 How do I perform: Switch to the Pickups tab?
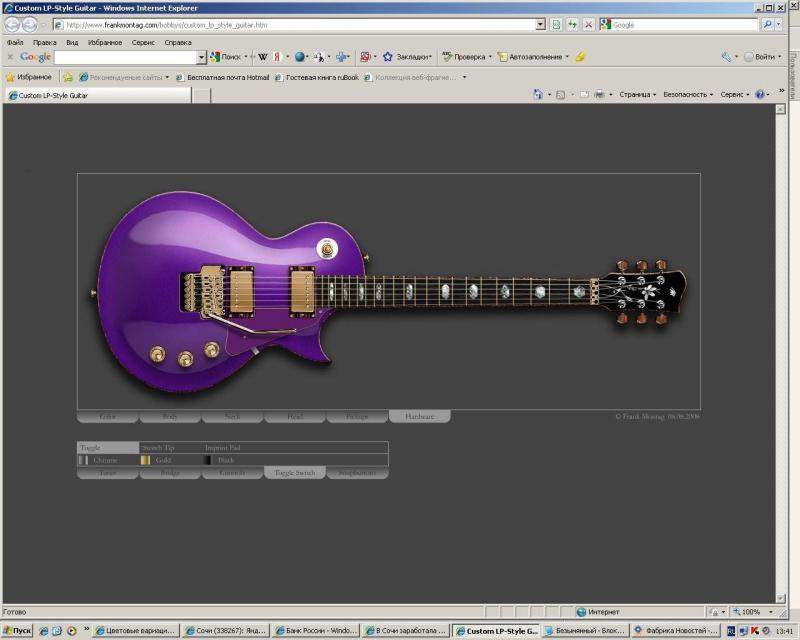357,416
